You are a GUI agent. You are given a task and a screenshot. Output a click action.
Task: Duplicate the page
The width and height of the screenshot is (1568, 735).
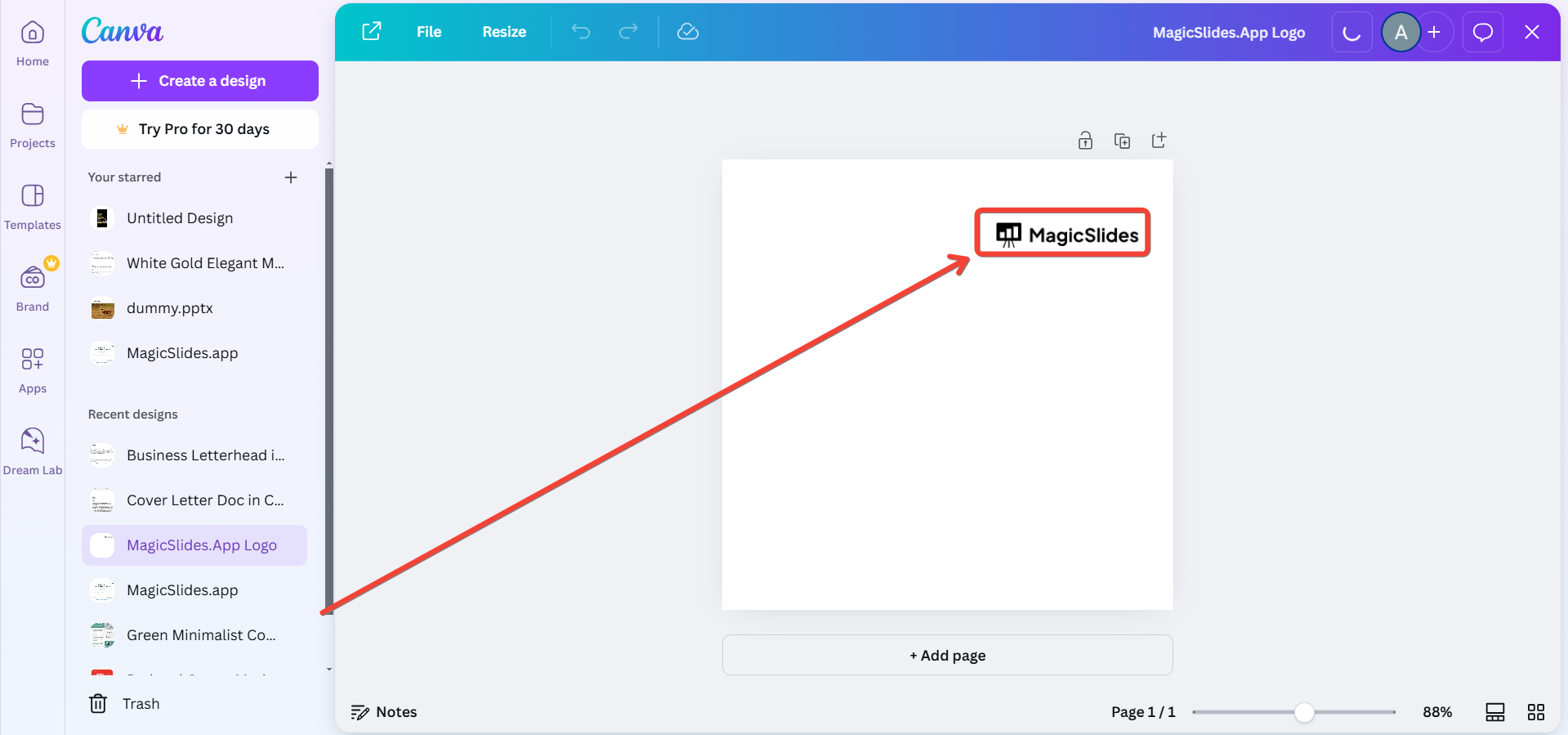pos(1123,141)
